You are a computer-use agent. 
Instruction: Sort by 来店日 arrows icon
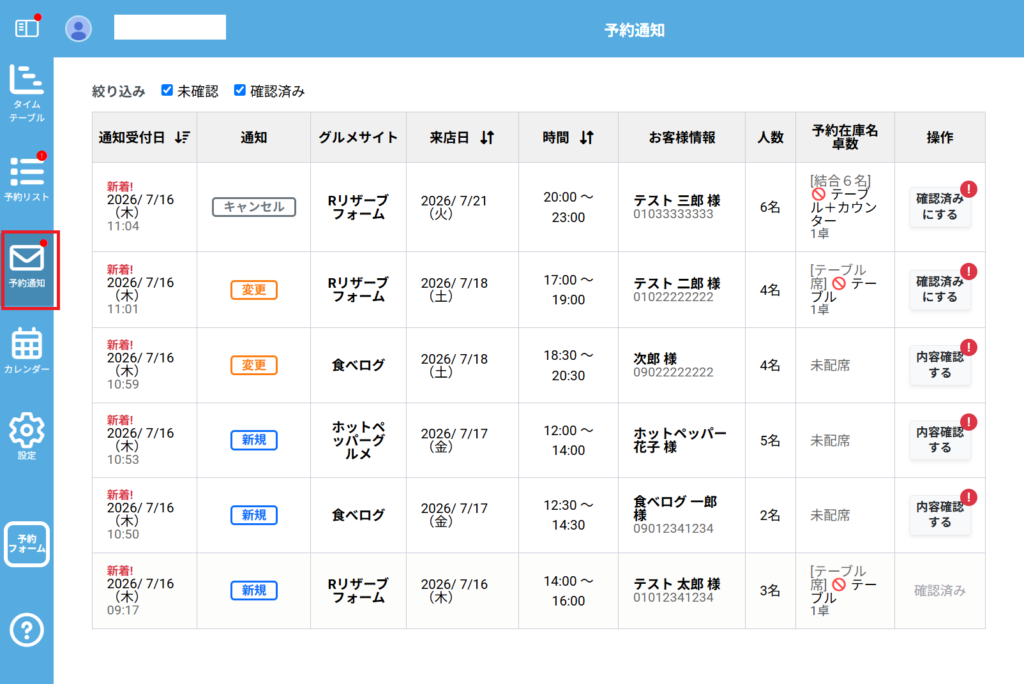(487, 137)
